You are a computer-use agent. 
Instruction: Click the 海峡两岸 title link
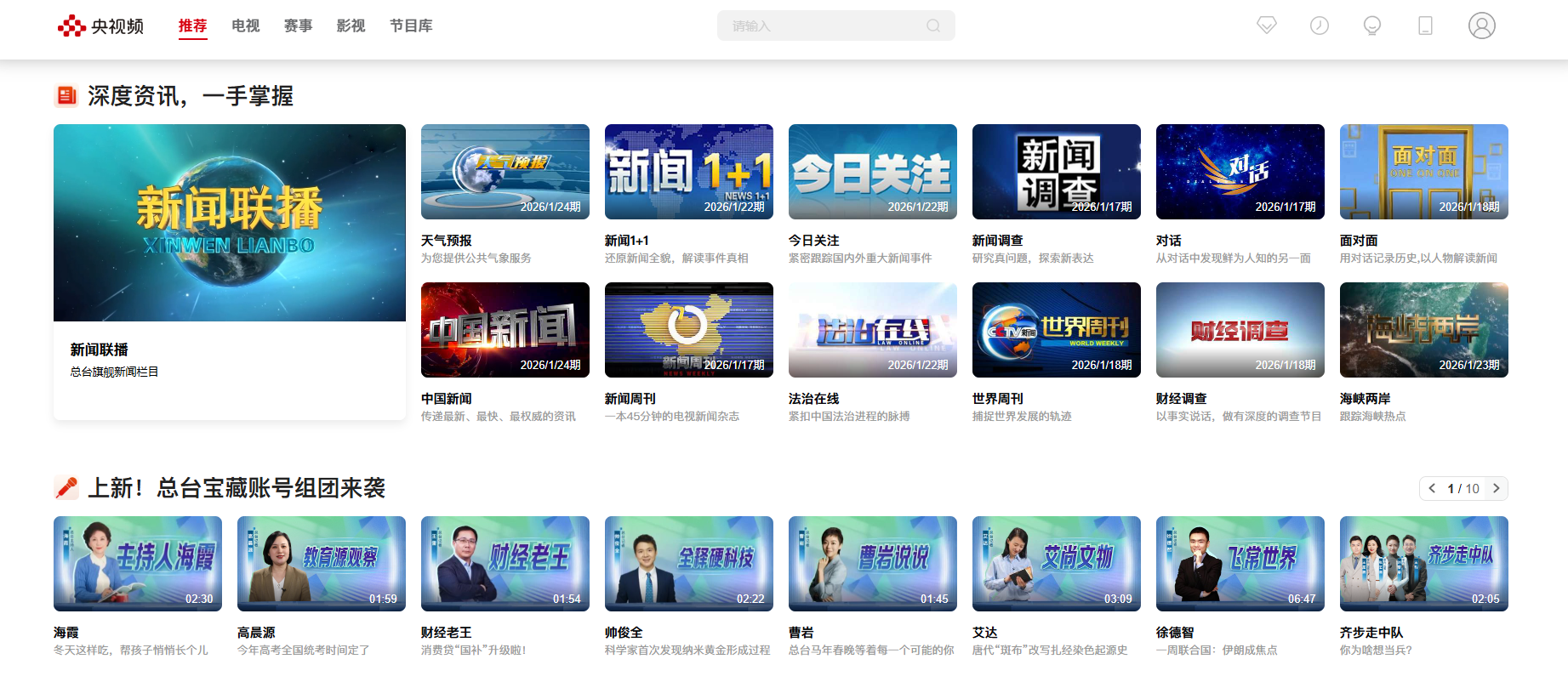point(1366,399)
